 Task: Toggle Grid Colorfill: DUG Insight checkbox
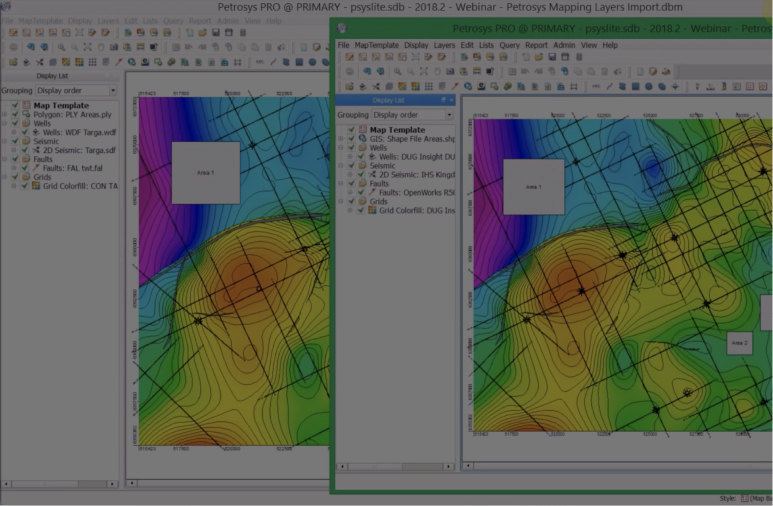[360, 211]
